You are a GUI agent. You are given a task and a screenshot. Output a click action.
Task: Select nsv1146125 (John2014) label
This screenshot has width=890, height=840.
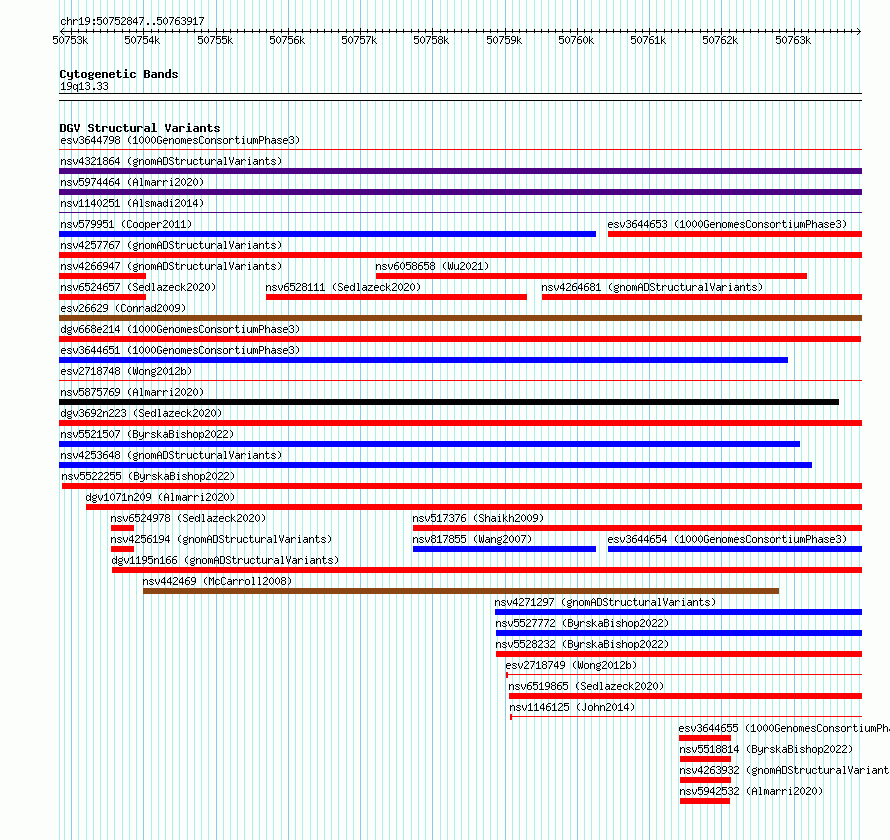(x=572, y=707)
